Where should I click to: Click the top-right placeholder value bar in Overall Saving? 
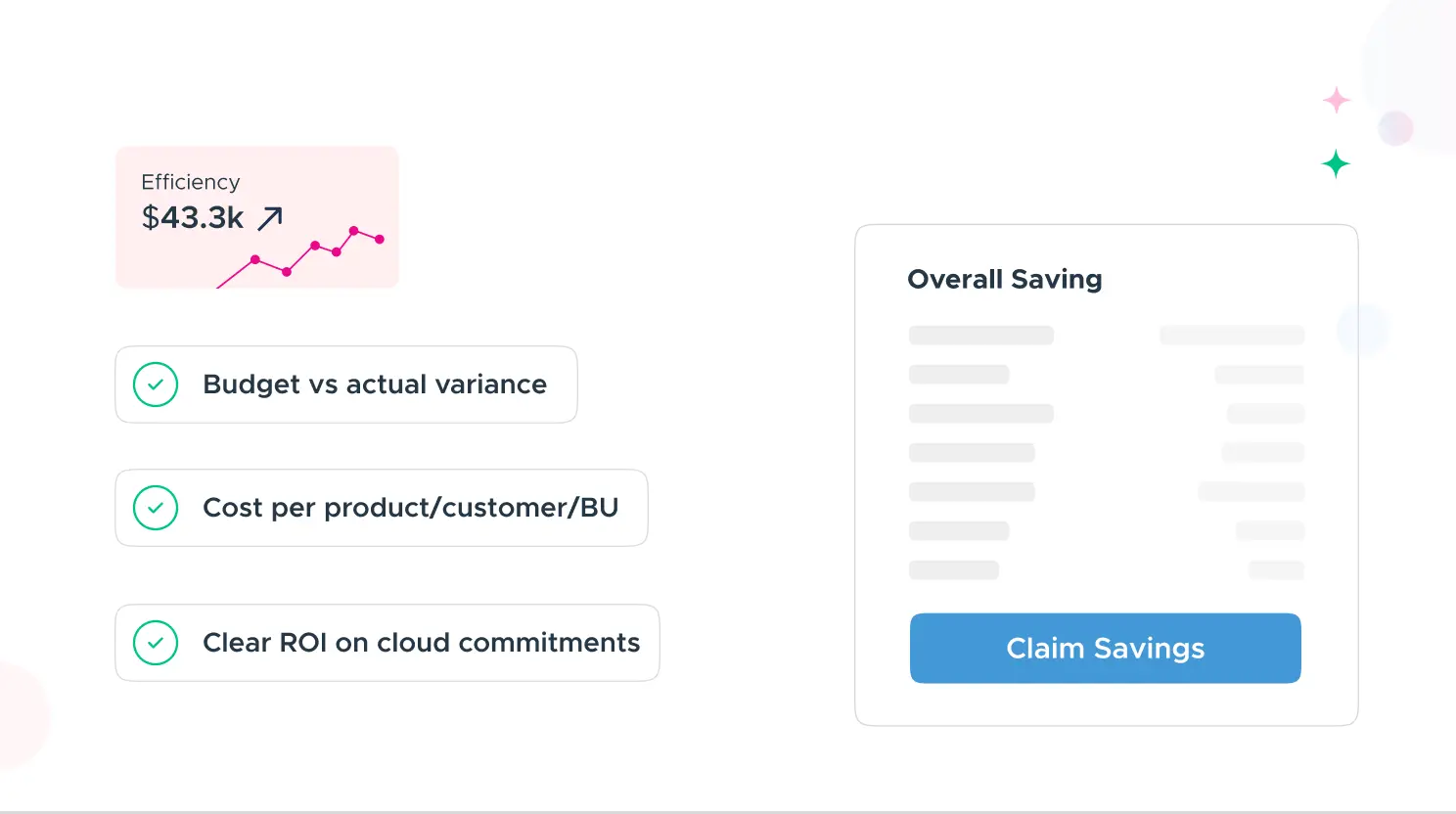point(1232,336)
